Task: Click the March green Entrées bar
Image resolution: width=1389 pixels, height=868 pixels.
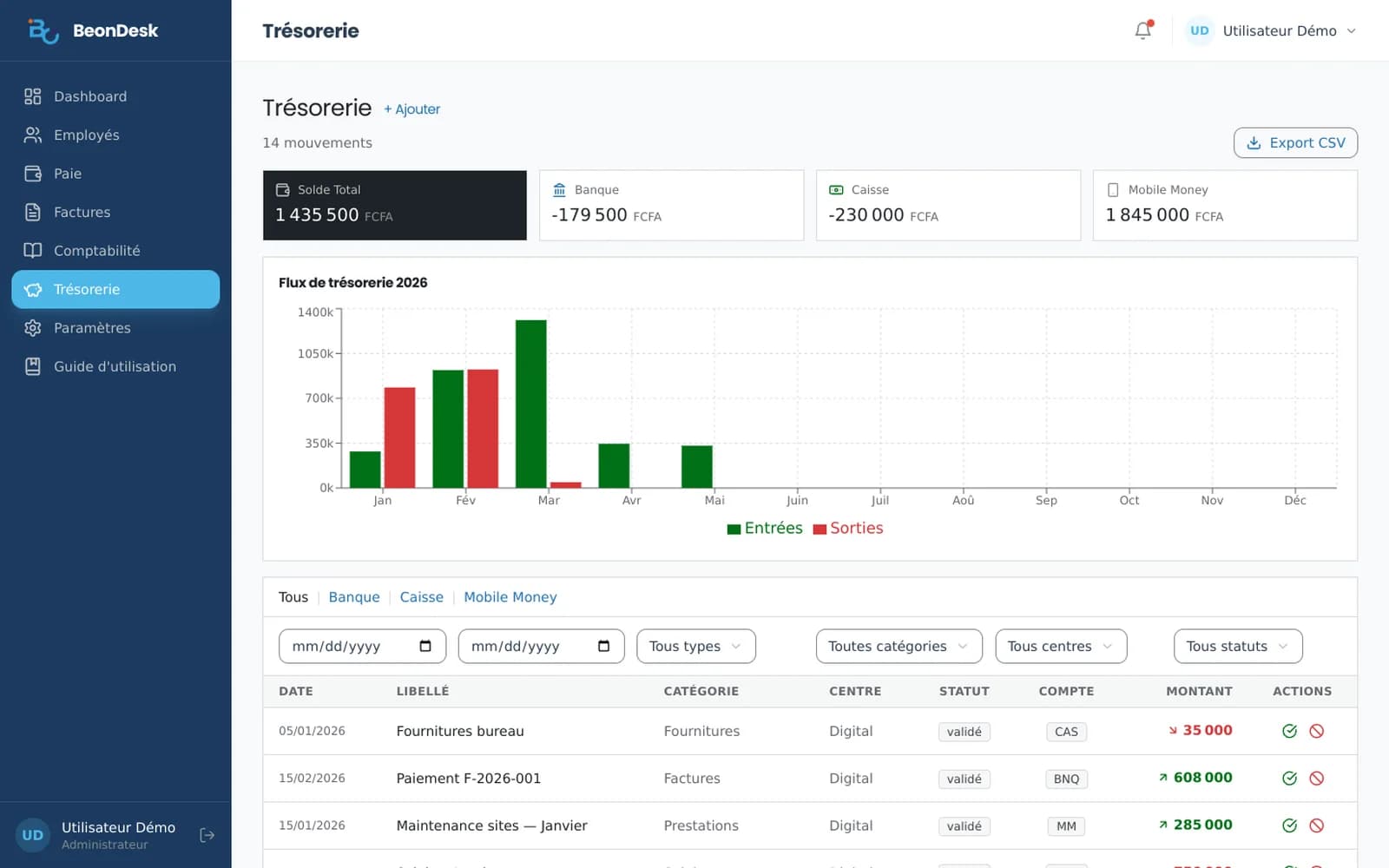Action: click(531, 404)
